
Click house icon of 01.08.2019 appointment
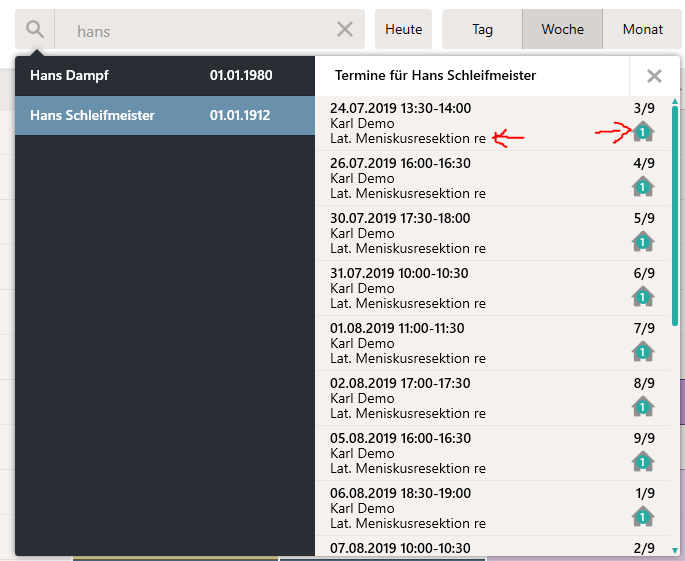click(x=643, y=352)
